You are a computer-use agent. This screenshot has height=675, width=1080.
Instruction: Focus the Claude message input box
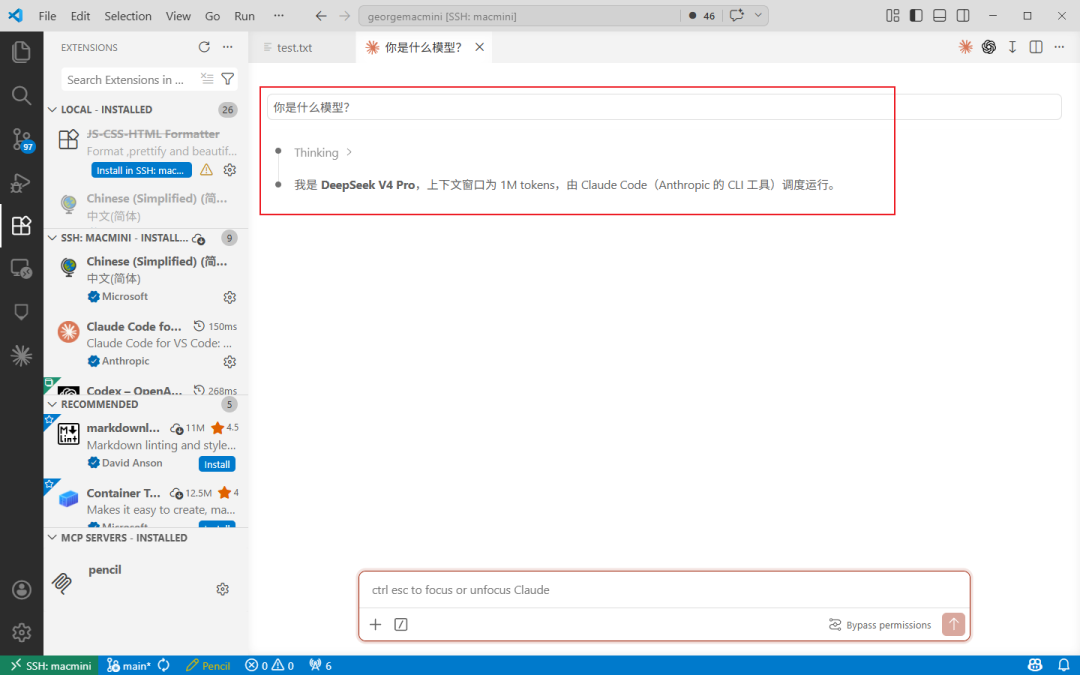point(664,590)
